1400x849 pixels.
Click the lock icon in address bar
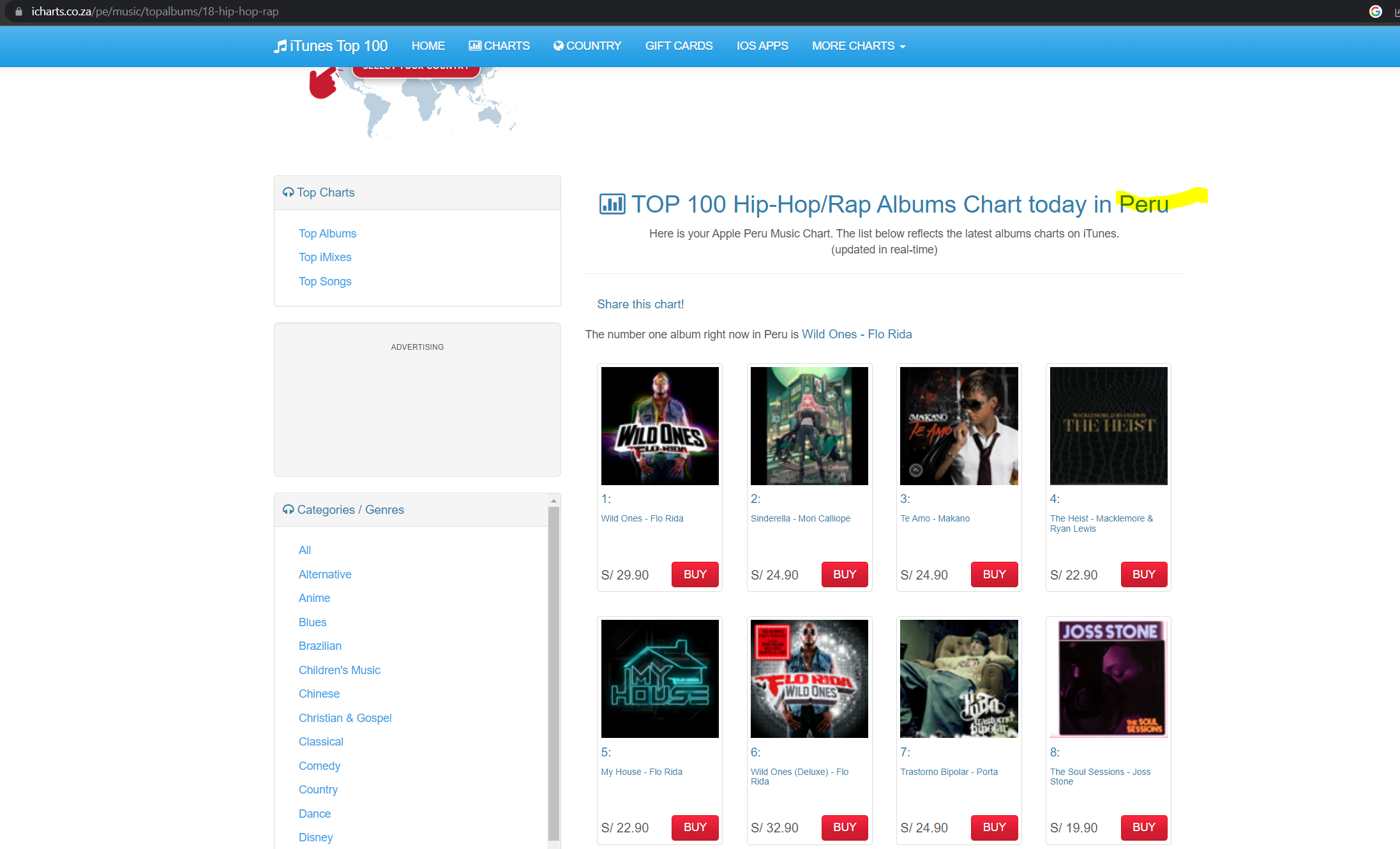(19, 11)
